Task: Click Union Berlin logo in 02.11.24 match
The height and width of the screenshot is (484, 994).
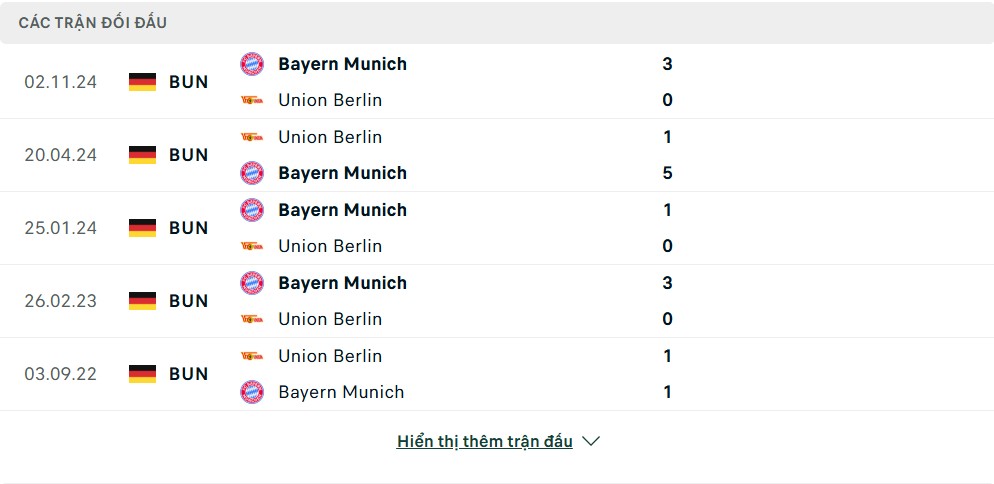Action: tap(252, 100)
